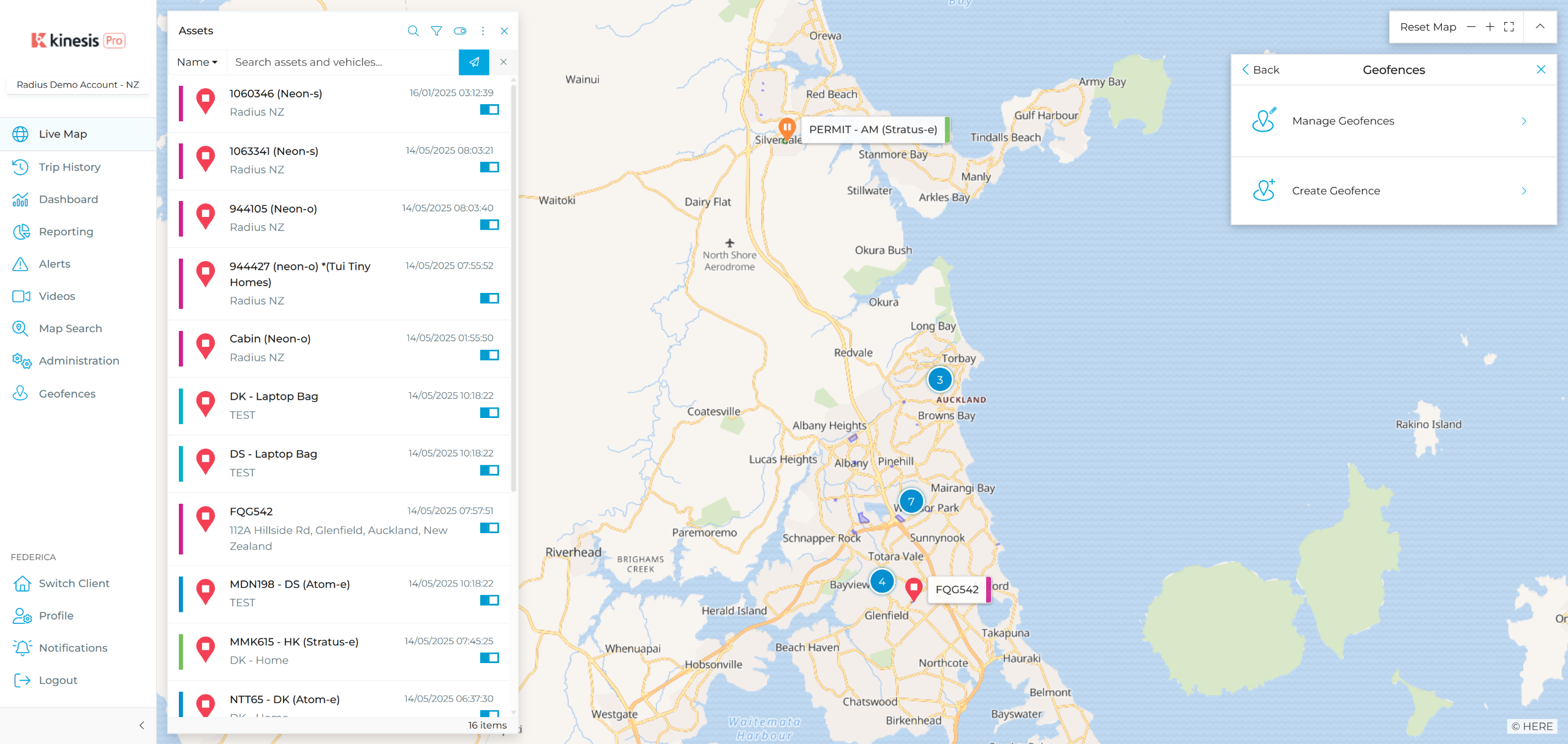This screenshot has height=744, width=1568.
Task: Click the Reset Map button
Action: [x=1427, y=27]
